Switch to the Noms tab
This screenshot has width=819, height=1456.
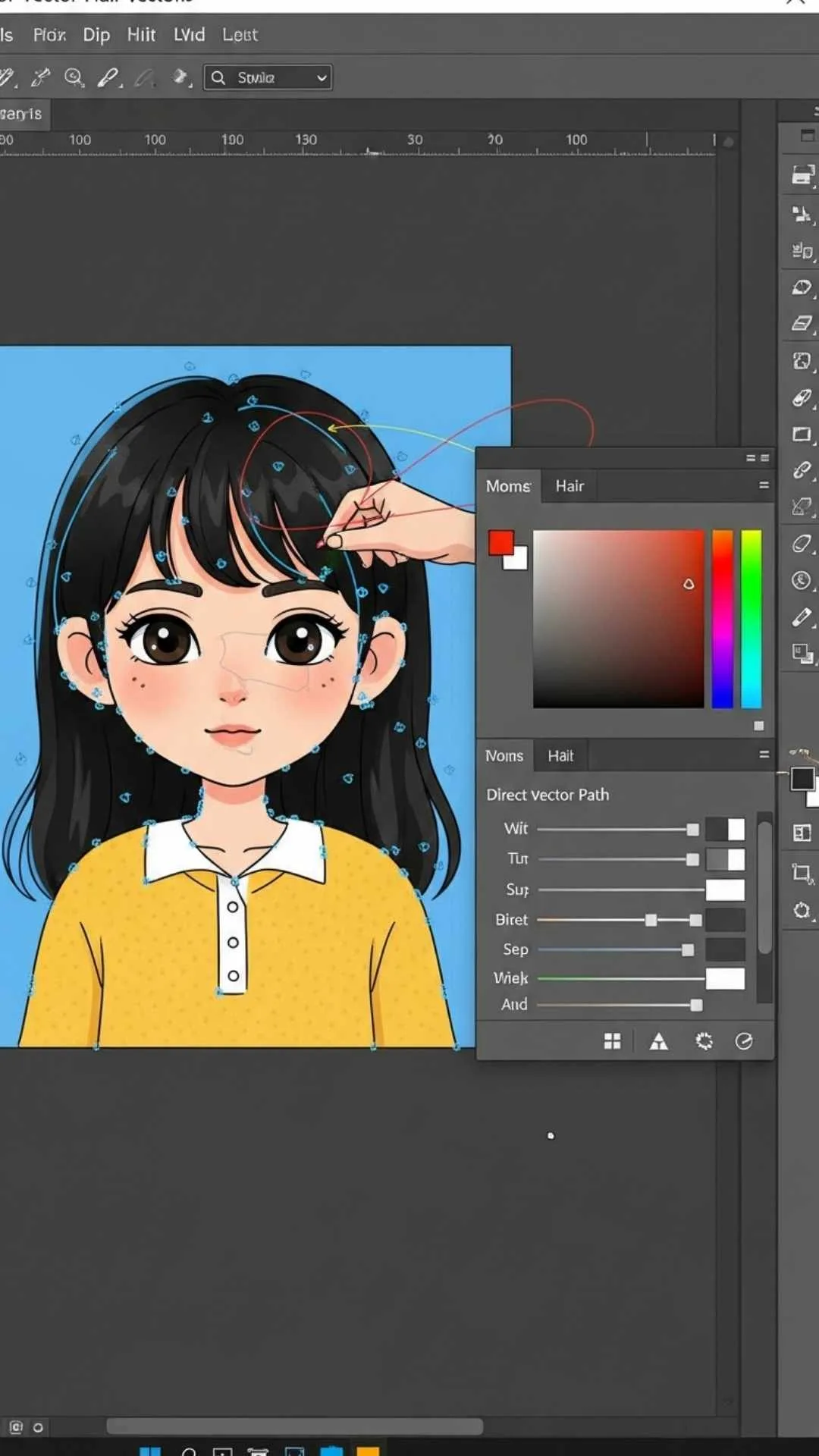[504, 756]
